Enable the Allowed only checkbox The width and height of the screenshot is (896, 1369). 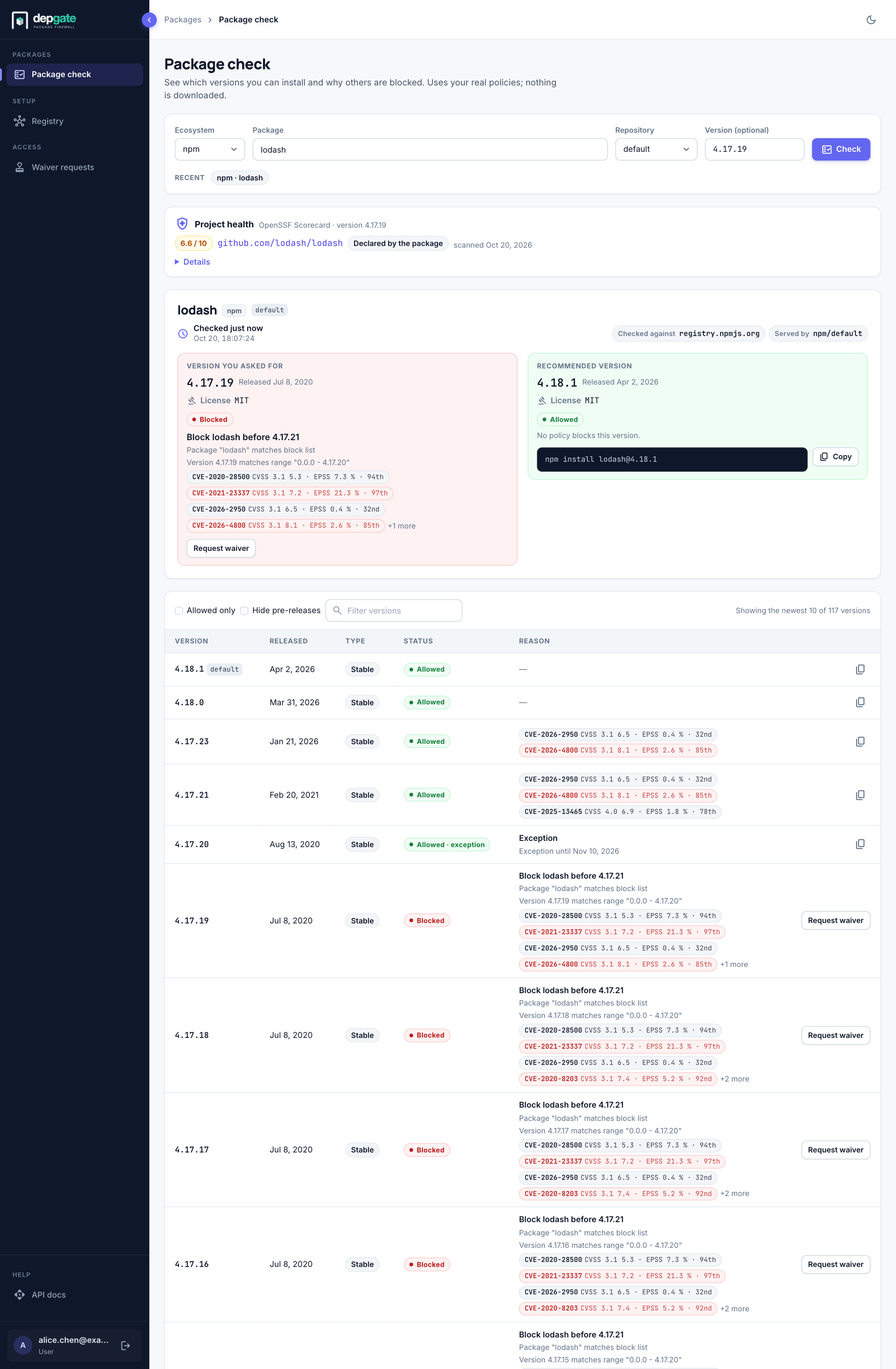(179, 610)
